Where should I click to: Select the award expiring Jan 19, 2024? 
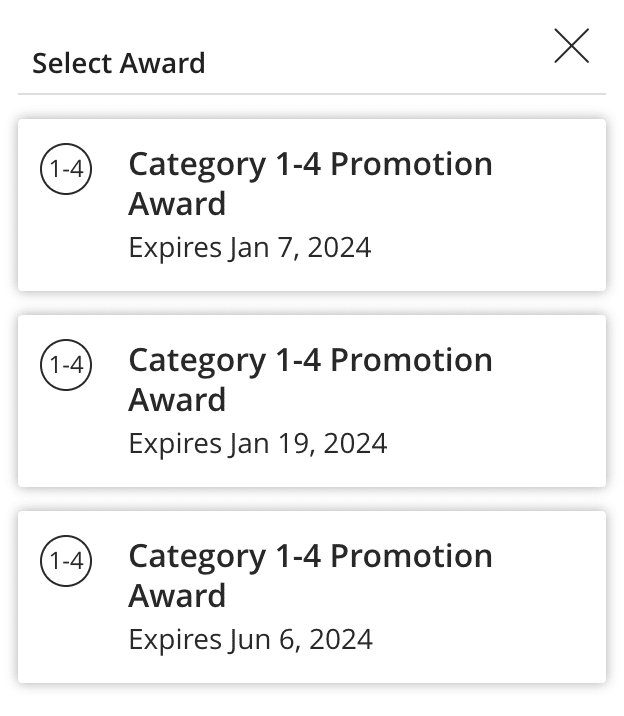[x=312, y=401]
